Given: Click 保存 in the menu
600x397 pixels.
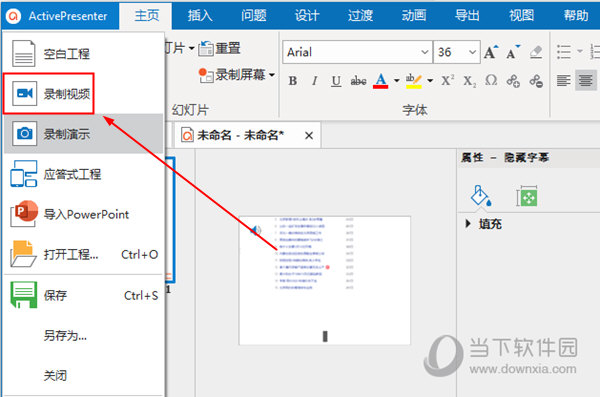Looking at the screenshot, I should (x=83, y=295).
